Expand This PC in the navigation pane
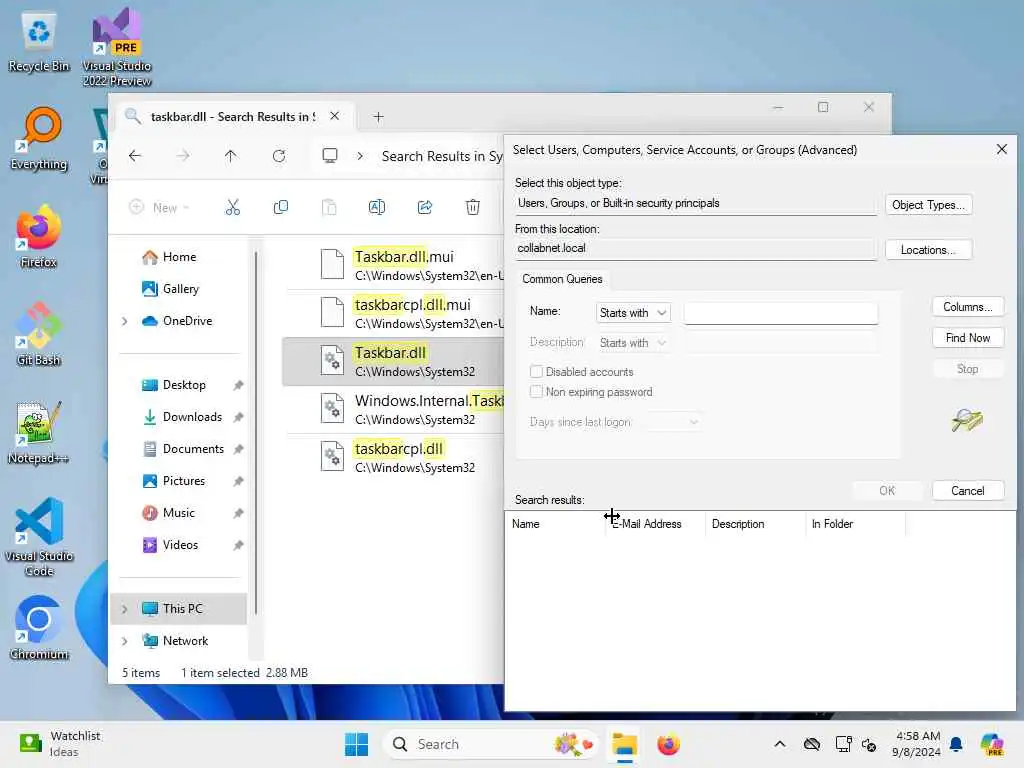1024x768 pixels. click(x=125, y=609)
